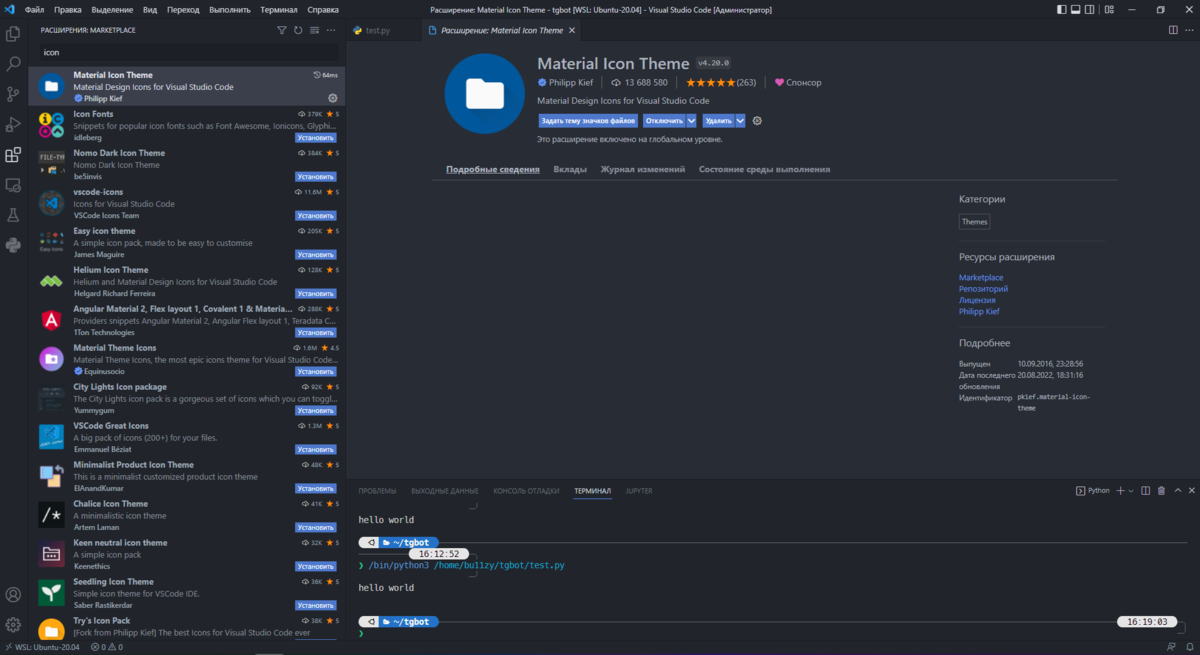This screenshot has height=655, width=1200.
Task: Toggle the filter icon in Extensions Marketplace
Action: tap(281, 30)
